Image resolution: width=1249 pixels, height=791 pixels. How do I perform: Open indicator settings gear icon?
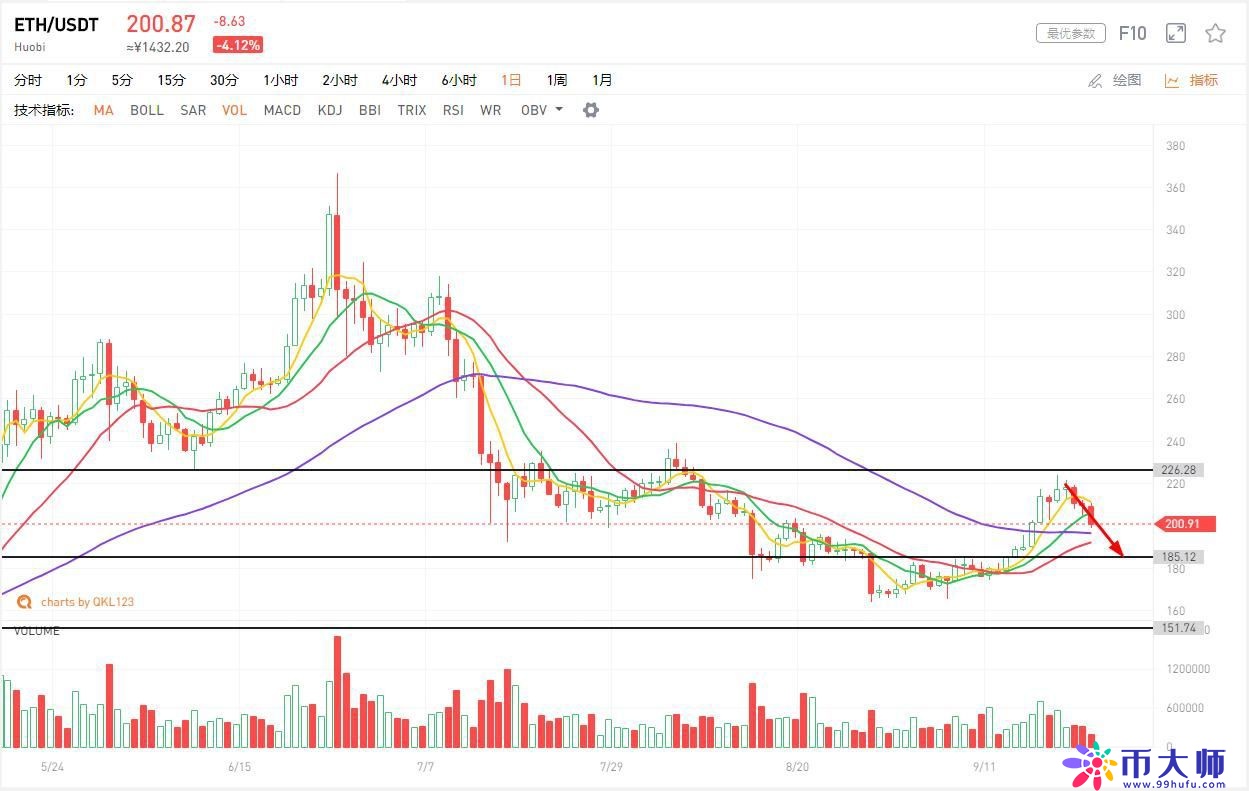(x=591, y=110)
